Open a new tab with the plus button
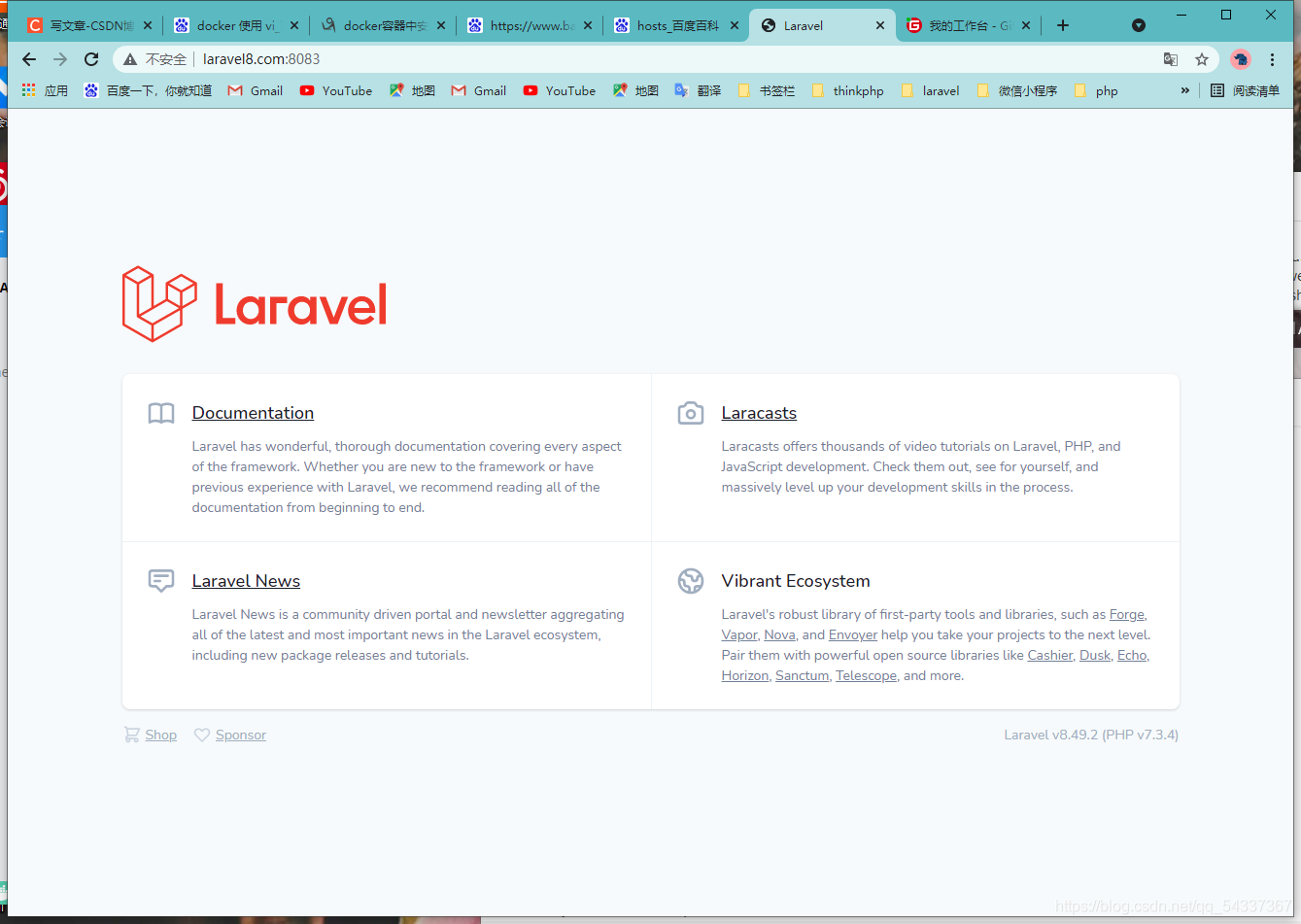The image size is (1301, 924). 1063,25
